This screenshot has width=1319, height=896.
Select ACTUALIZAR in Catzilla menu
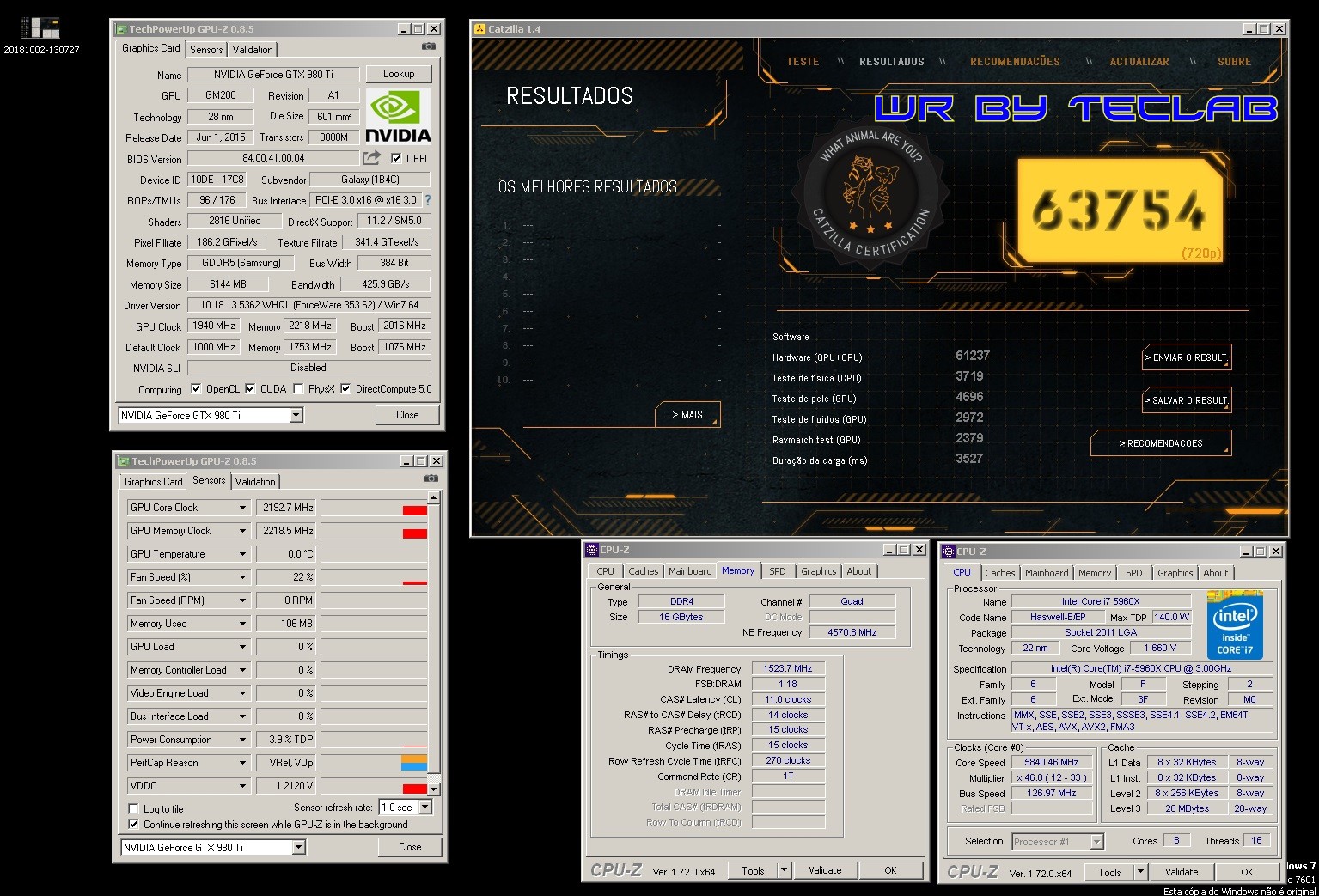point(1139,62)
